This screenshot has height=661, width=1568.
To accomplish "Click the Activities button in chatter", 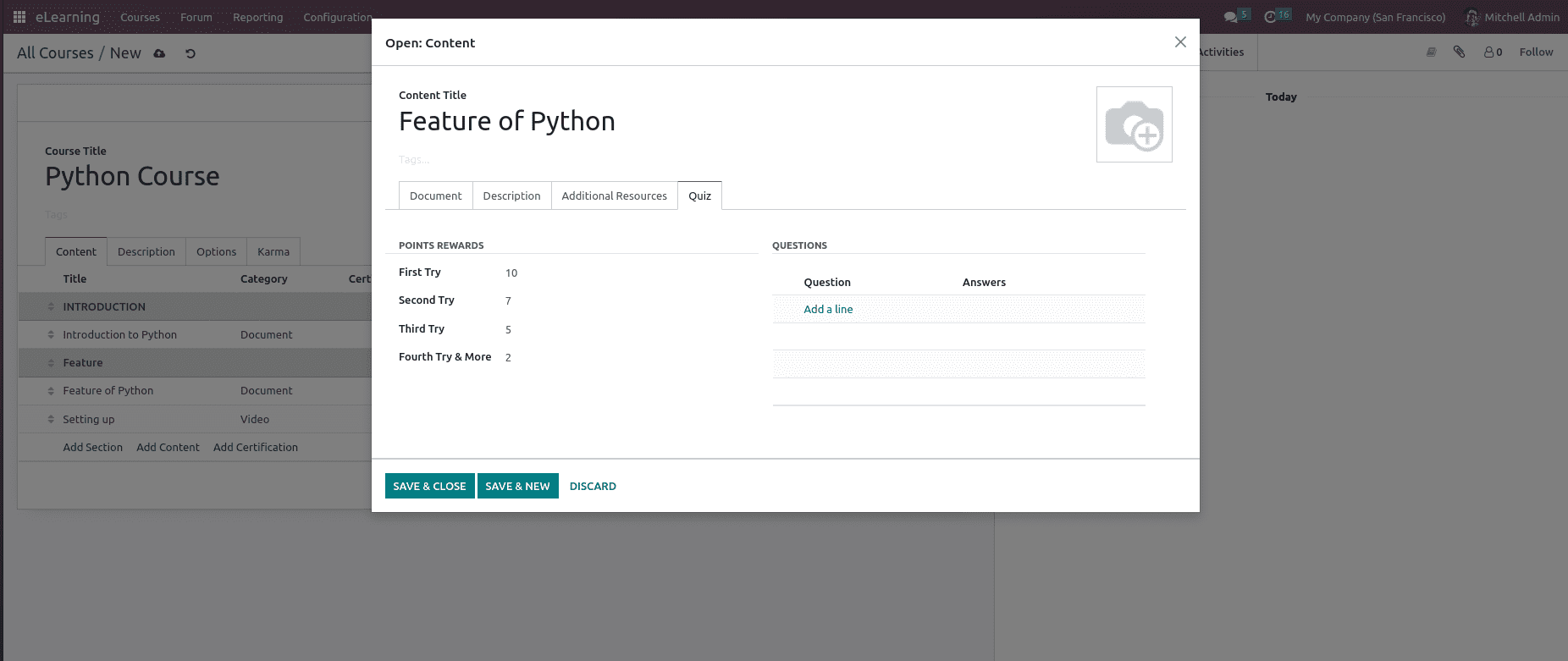I will point(1222,52).
